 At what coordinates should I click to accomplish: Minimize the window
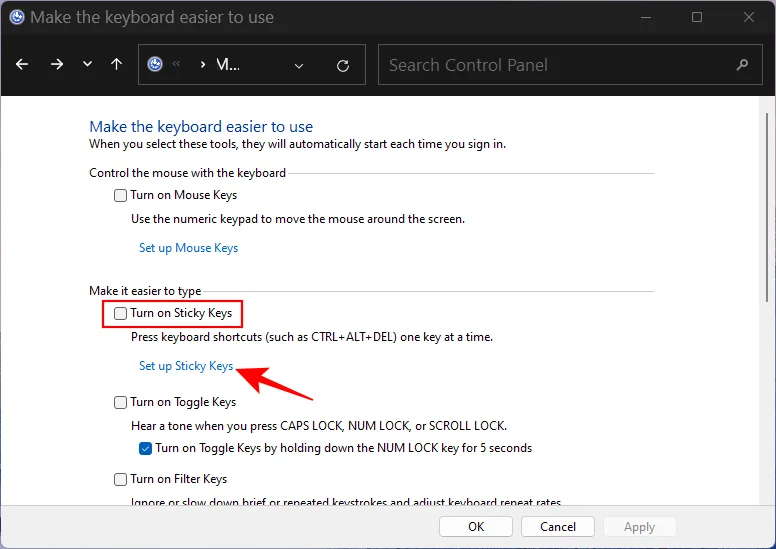click(646, 17)
